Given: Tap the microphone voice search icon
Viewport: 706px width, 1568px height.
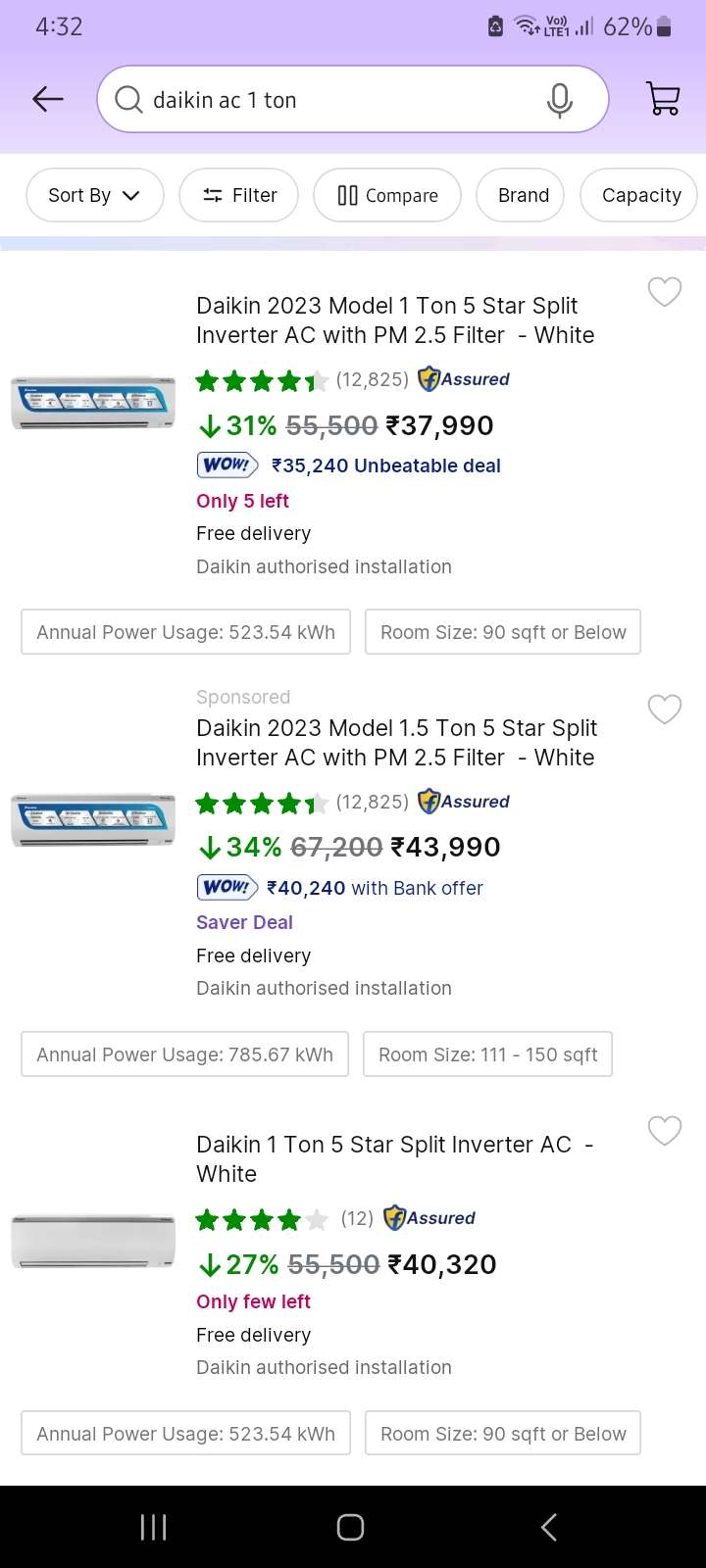Looking at the screenshot, I should tap(559, 99).
